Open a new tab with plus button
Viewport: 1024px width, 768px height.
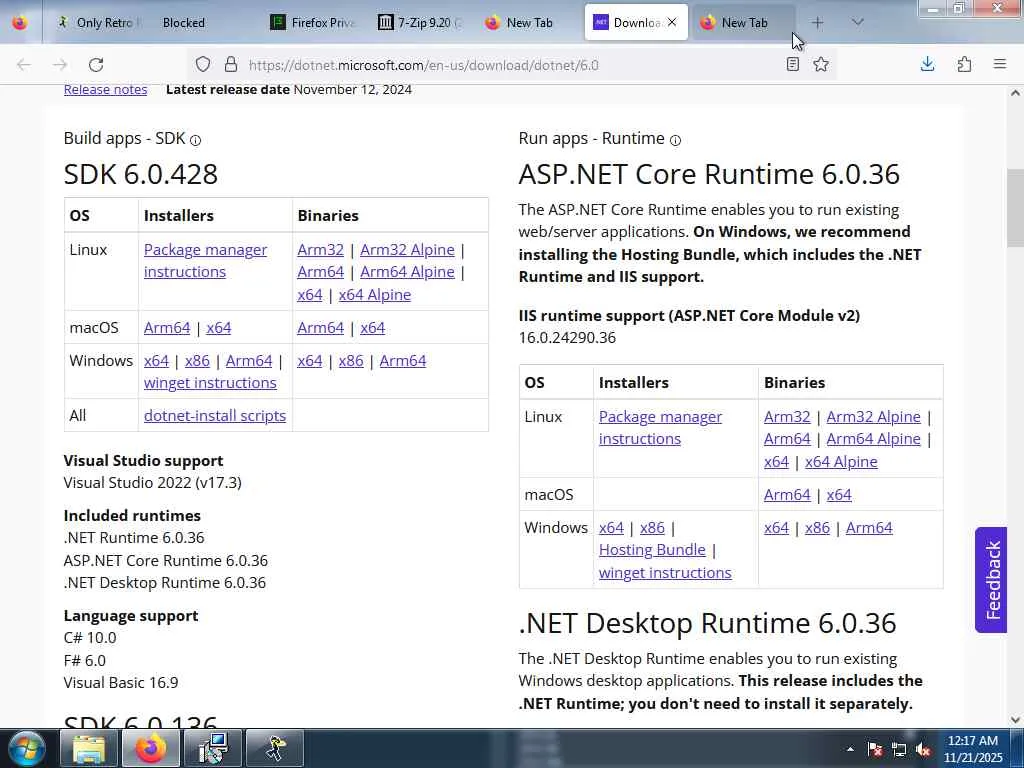818,23
